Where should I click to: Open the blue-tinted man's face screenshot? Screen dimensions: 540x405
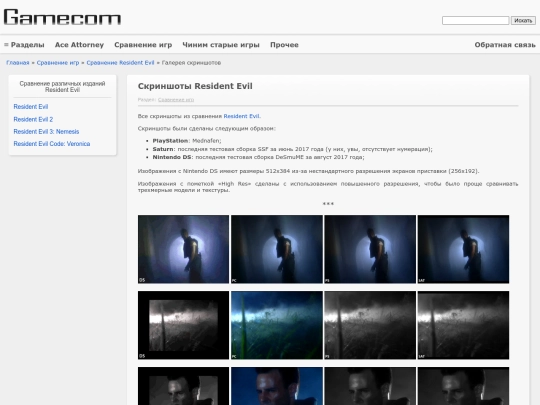[277, 386]
